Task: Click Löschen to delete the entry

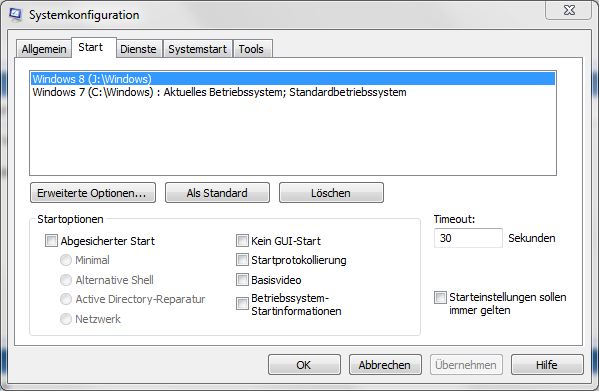Action: 331,193
